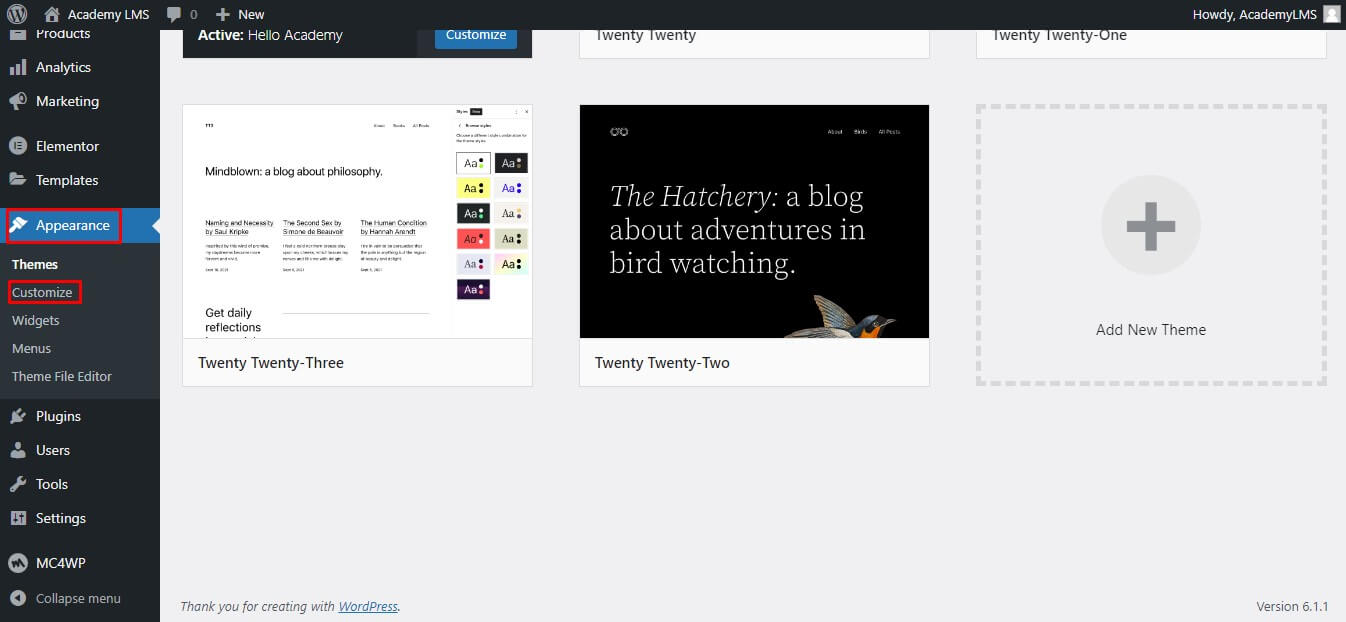Click the Users person icon
The height and width of the screenshot is (622, 1346).
(x=18, y=450)
